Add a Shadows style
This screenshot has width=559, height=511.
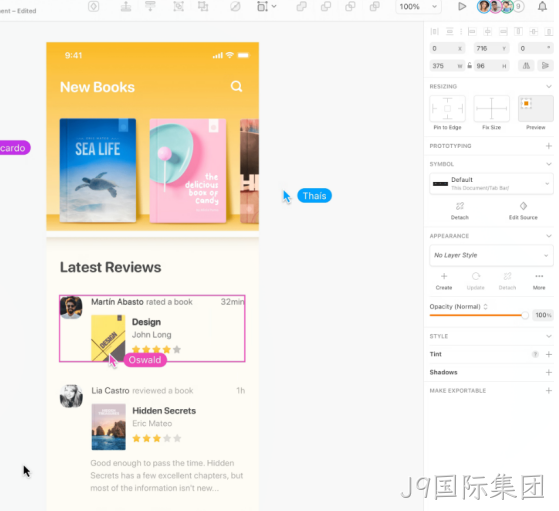[x=549, y=372]
